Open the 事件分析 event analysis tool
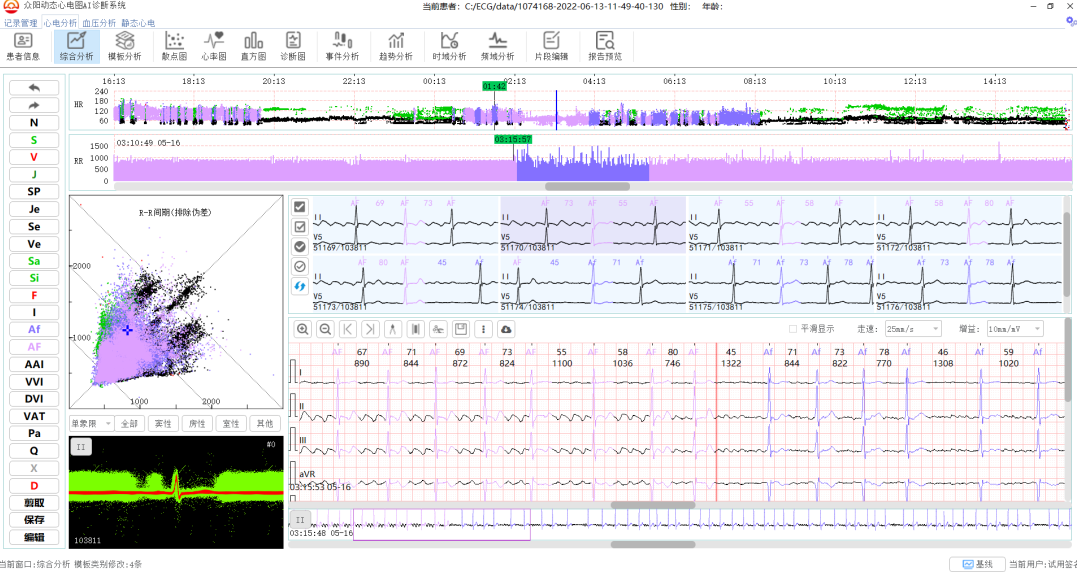Viewport: 1077px width, 572px height. [342, 46]
